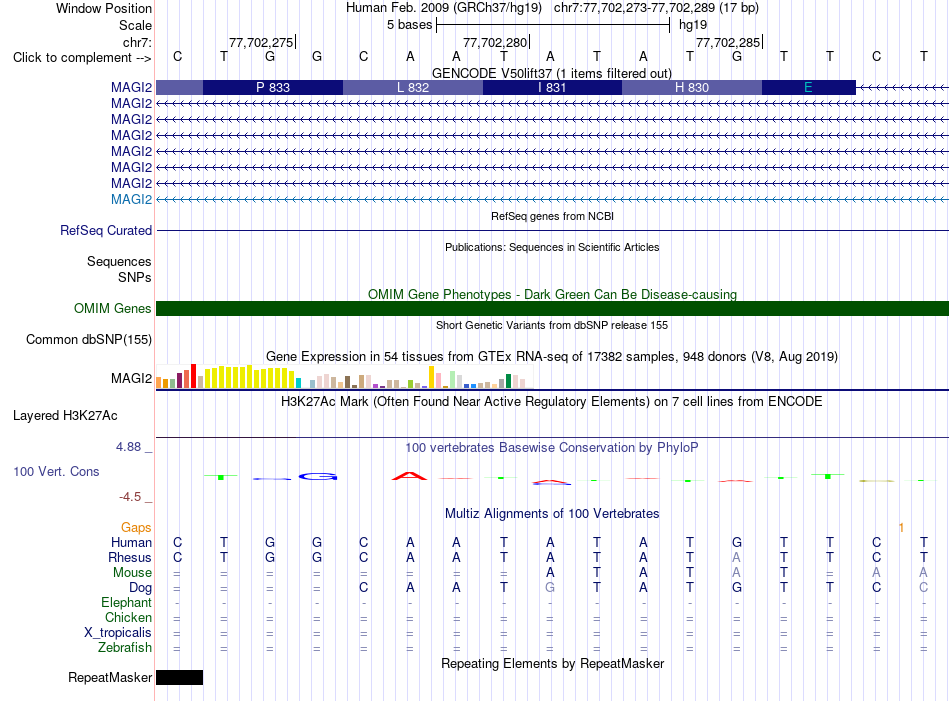The width and height of the screenshot is (950, 701).
Task: Click the RepeatMasker track label
Action: (x=110, y=677)
